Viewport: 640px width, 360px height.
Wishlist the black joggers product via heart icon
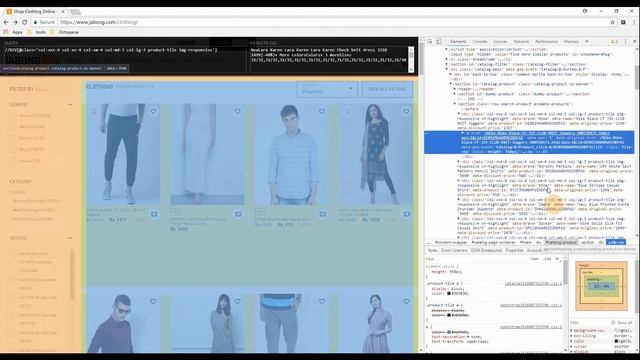[153, 111]
